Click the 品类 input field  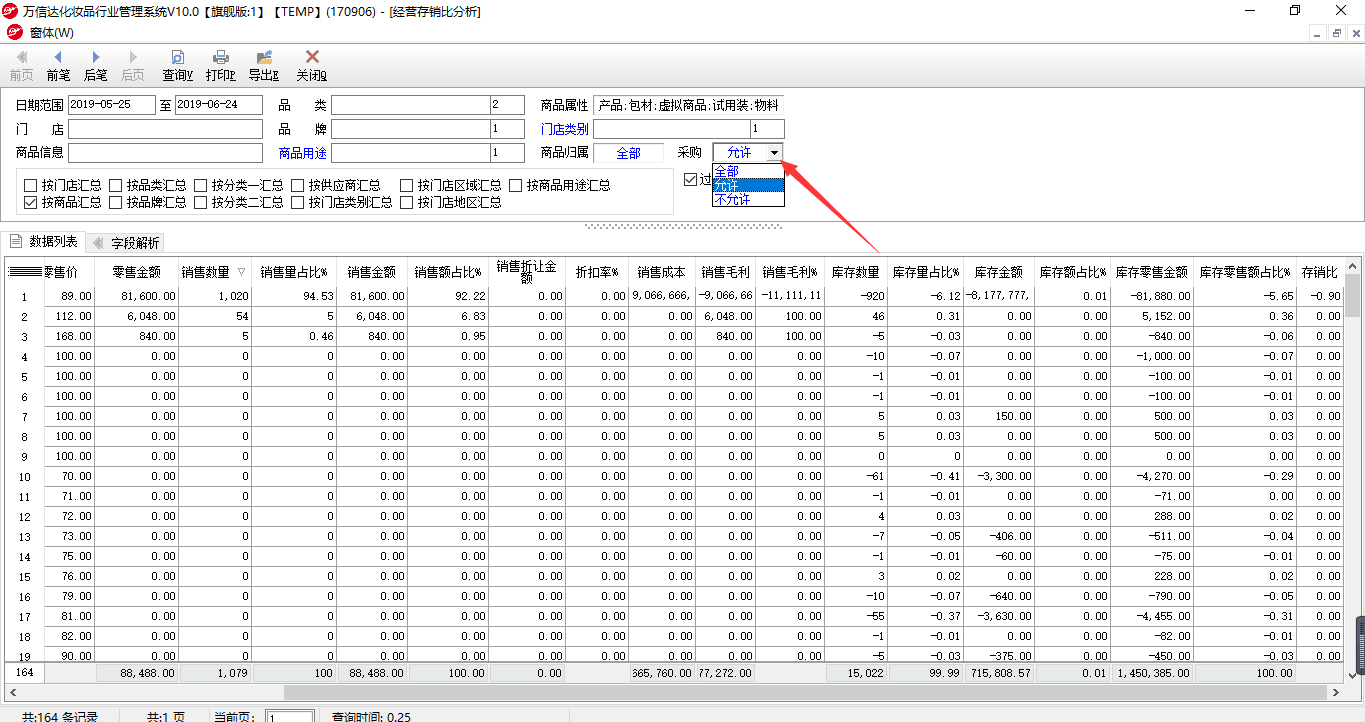click(x=410, y=105)
